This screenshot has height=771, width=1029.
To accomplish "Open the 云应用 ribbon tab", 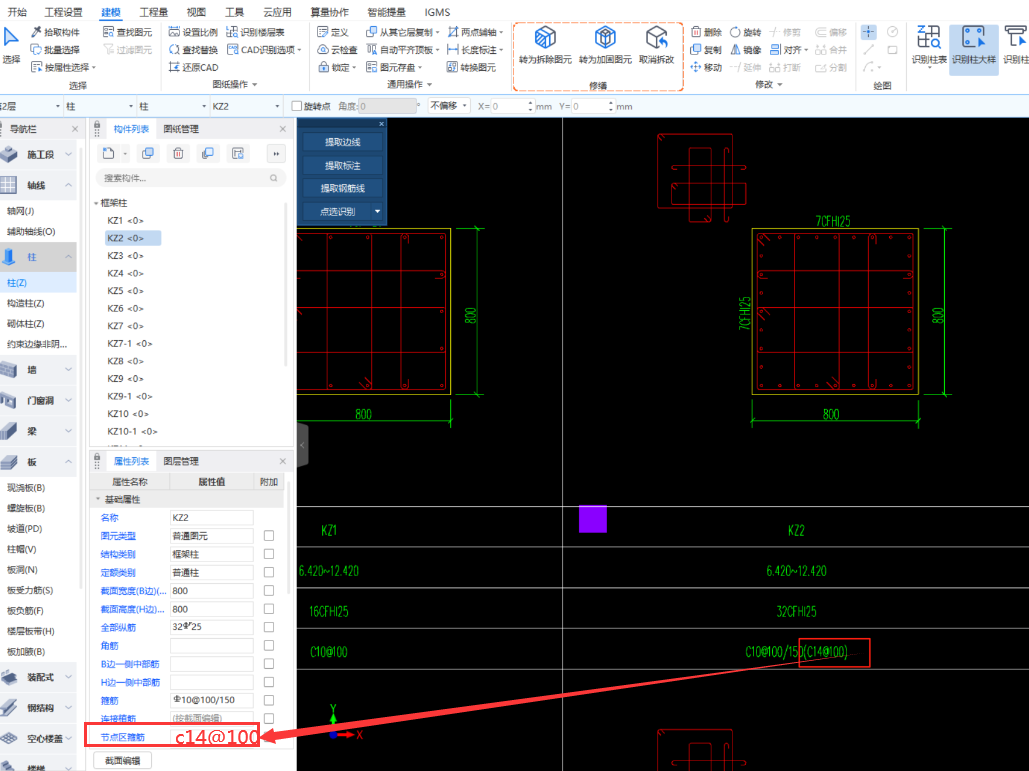I will click(x=277, y=12).
